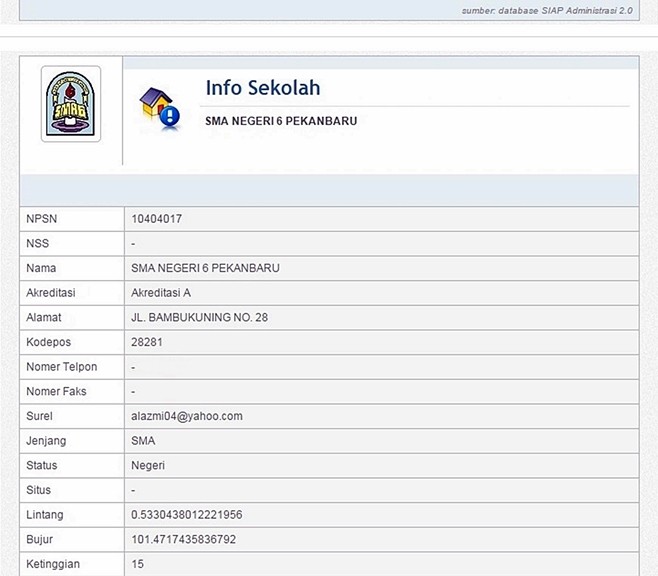
Task: Click the Nama row school name
Action: click(205, 268)
